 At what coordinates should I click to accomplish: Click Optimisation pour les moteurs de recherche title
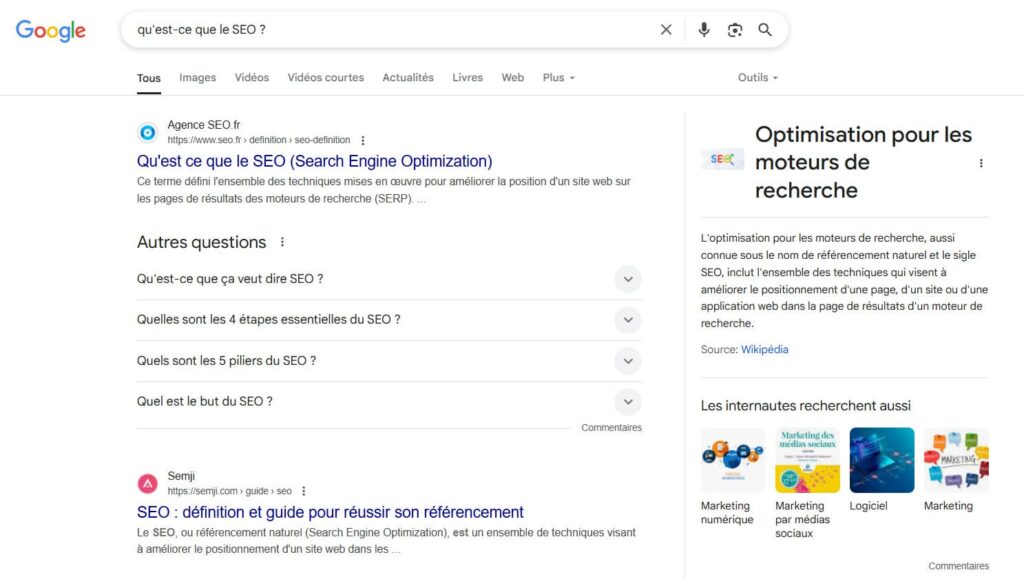point(863,163)
